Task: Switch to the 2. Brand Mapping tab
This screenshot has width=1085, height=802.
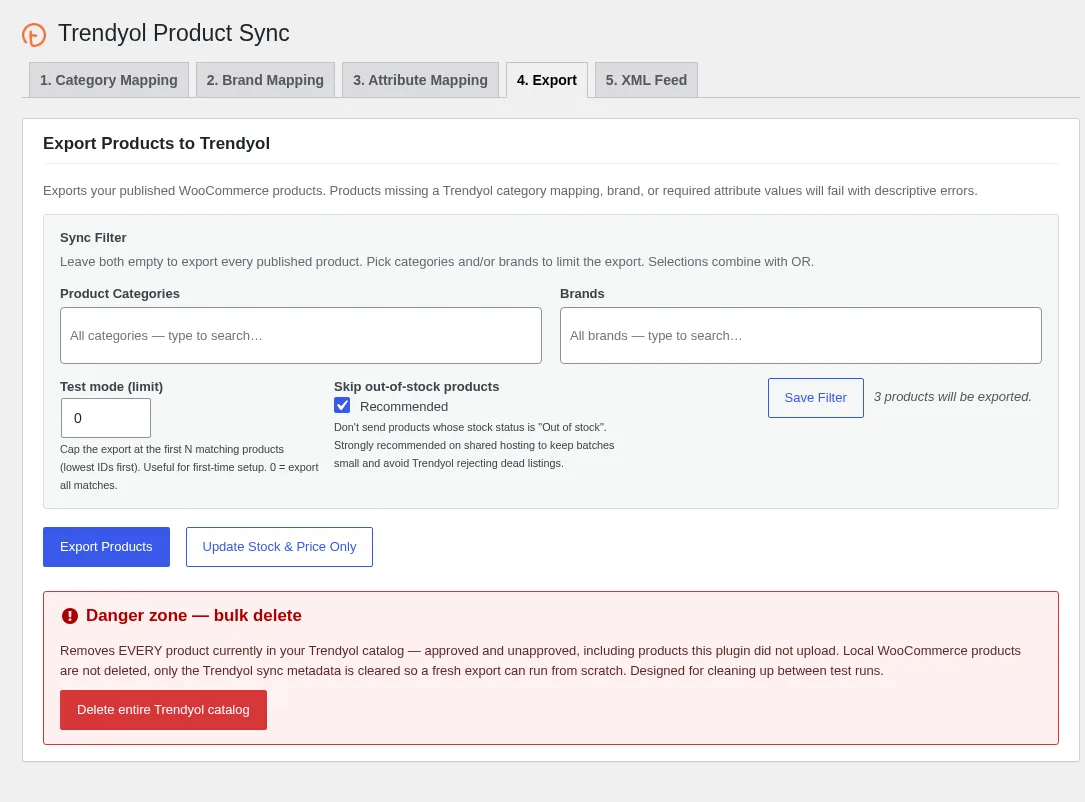Action: [x=265, y=80]
